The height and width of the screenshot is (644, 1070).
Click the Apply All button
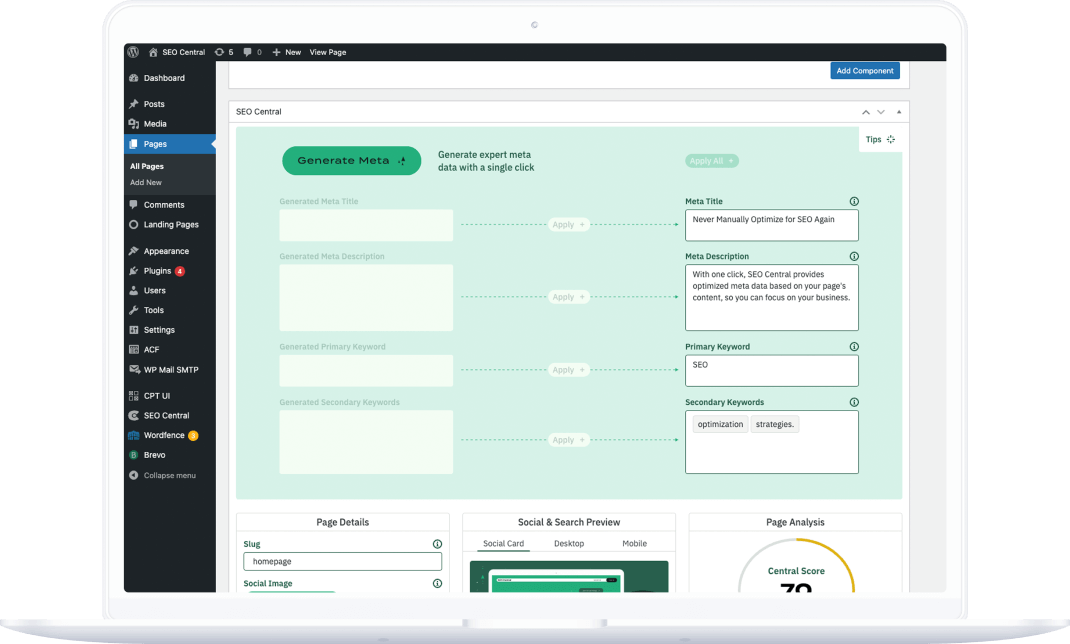click(x=712, y=161)
